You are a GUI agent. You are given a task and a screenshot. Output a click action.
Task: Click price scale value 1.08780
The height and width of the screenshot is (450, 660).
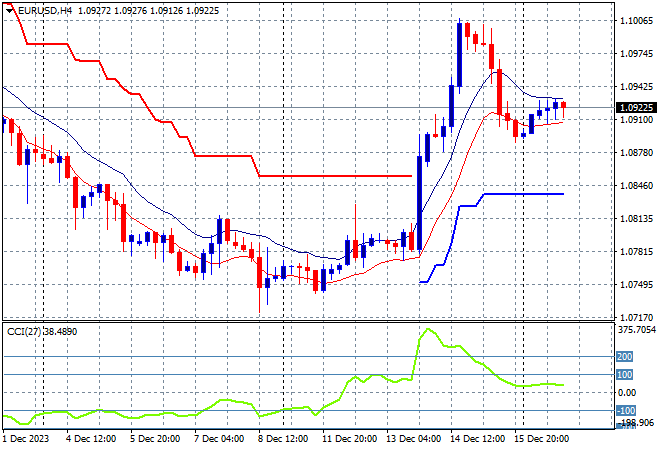[637, 153]
